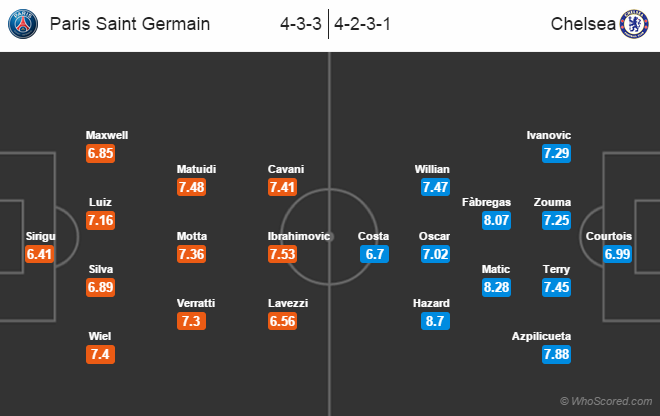The image size is (660, 416).
Task: Select Ibrahimovic's 7.53 rating badge
Action: 283,254
